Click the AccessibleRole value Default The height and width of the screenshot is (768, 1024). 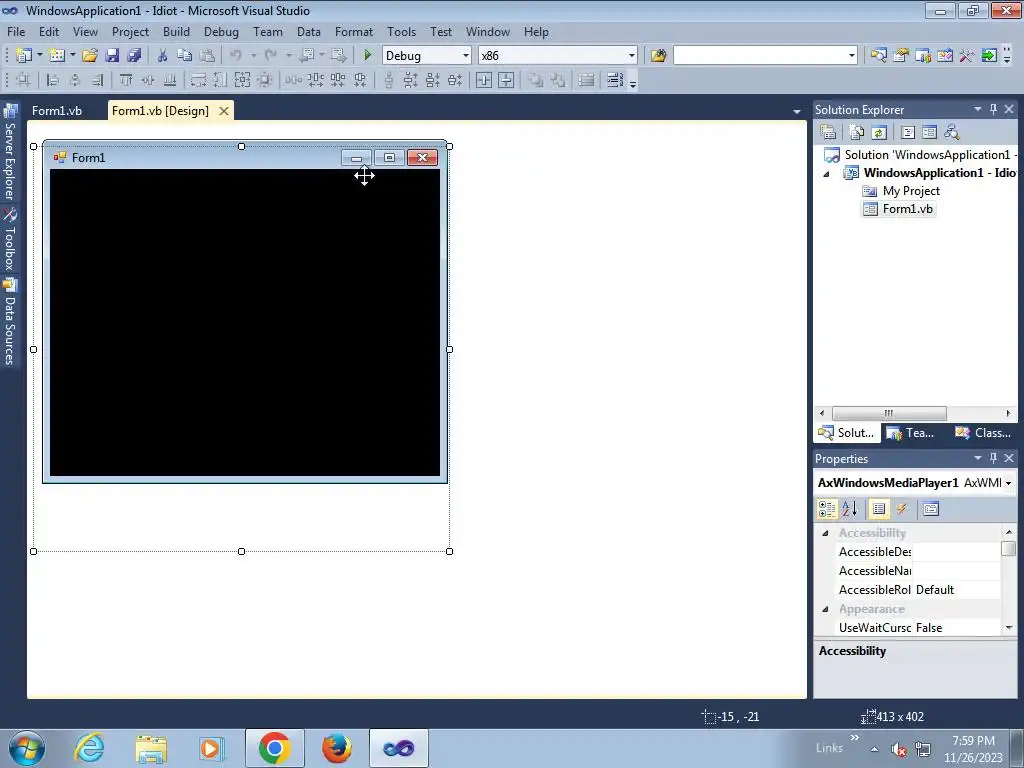click(935, 590)
